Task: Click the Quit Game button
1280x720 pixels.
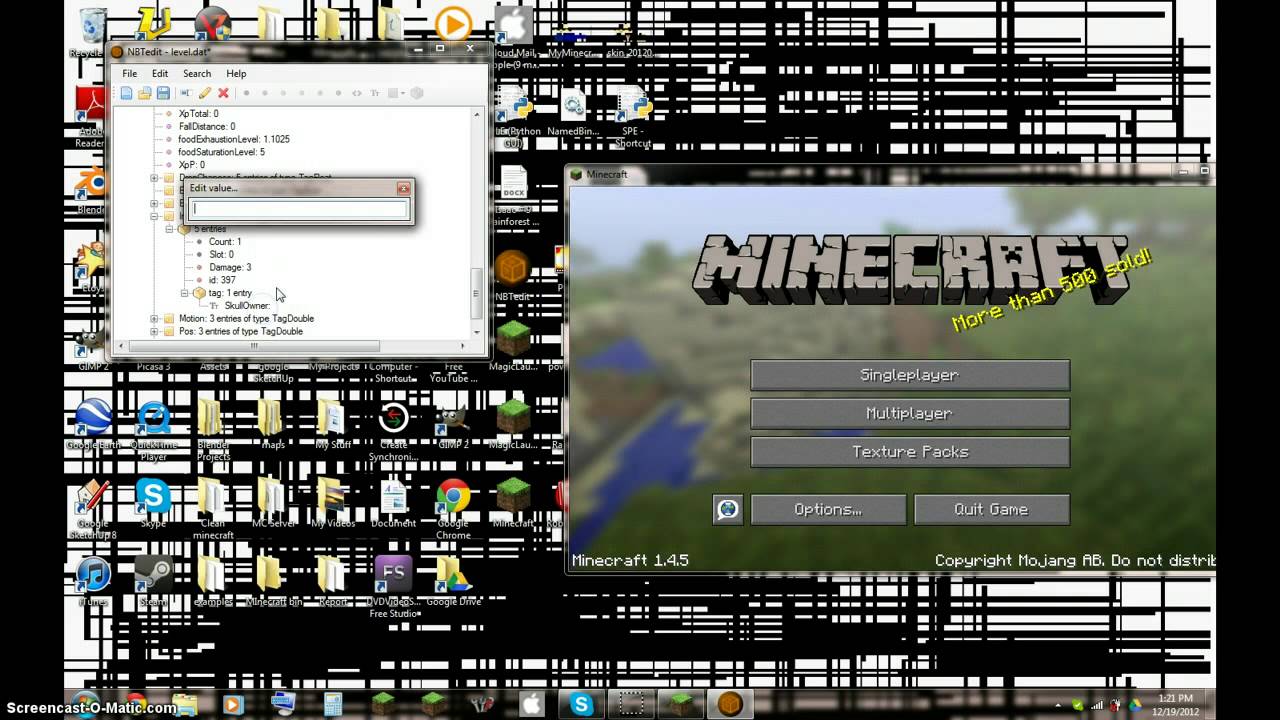Action: pos(991,509)
